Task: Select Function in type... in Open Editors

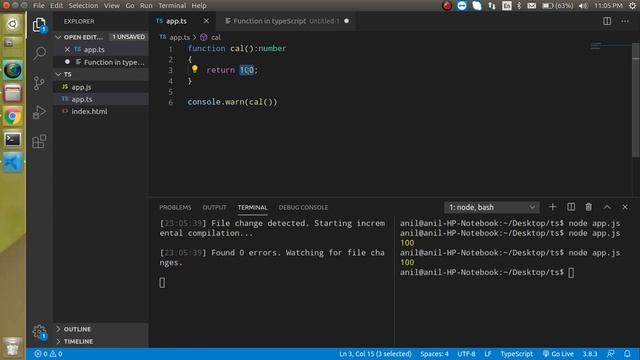Action: (x=101, y=62)
